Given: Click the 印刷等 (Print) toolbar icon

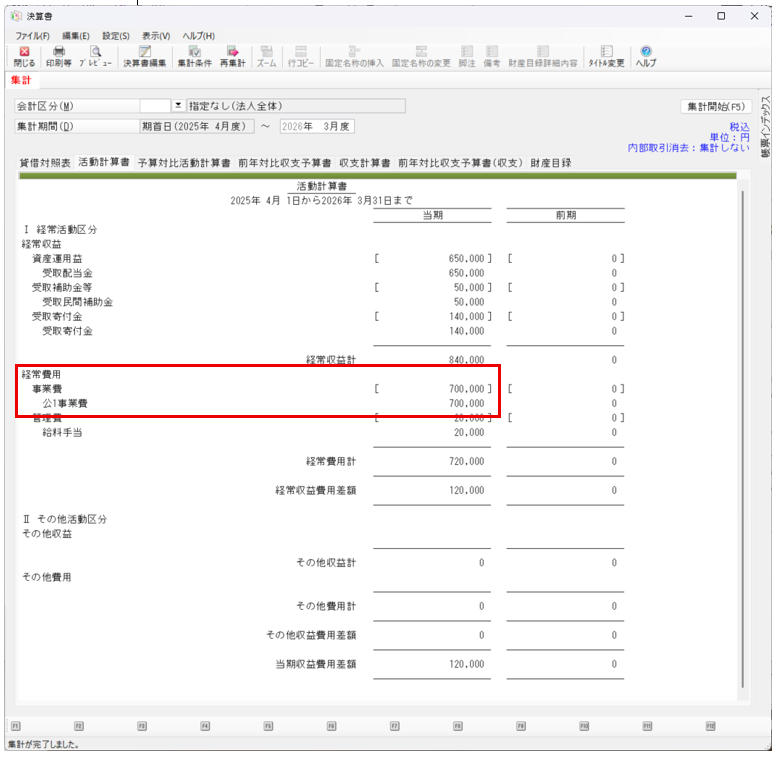Looking at the screenshot, I should click(59, 55).
